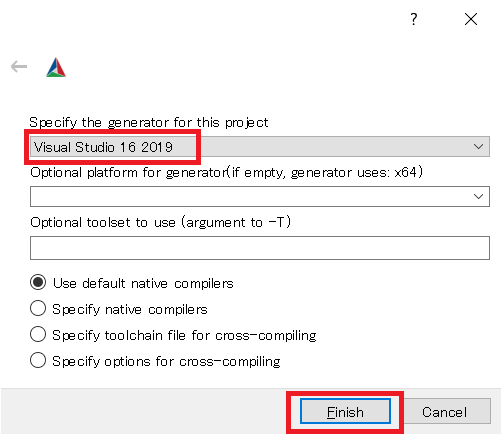Click inside the empty optional platform combo box
502x435 pixels.
260,197
